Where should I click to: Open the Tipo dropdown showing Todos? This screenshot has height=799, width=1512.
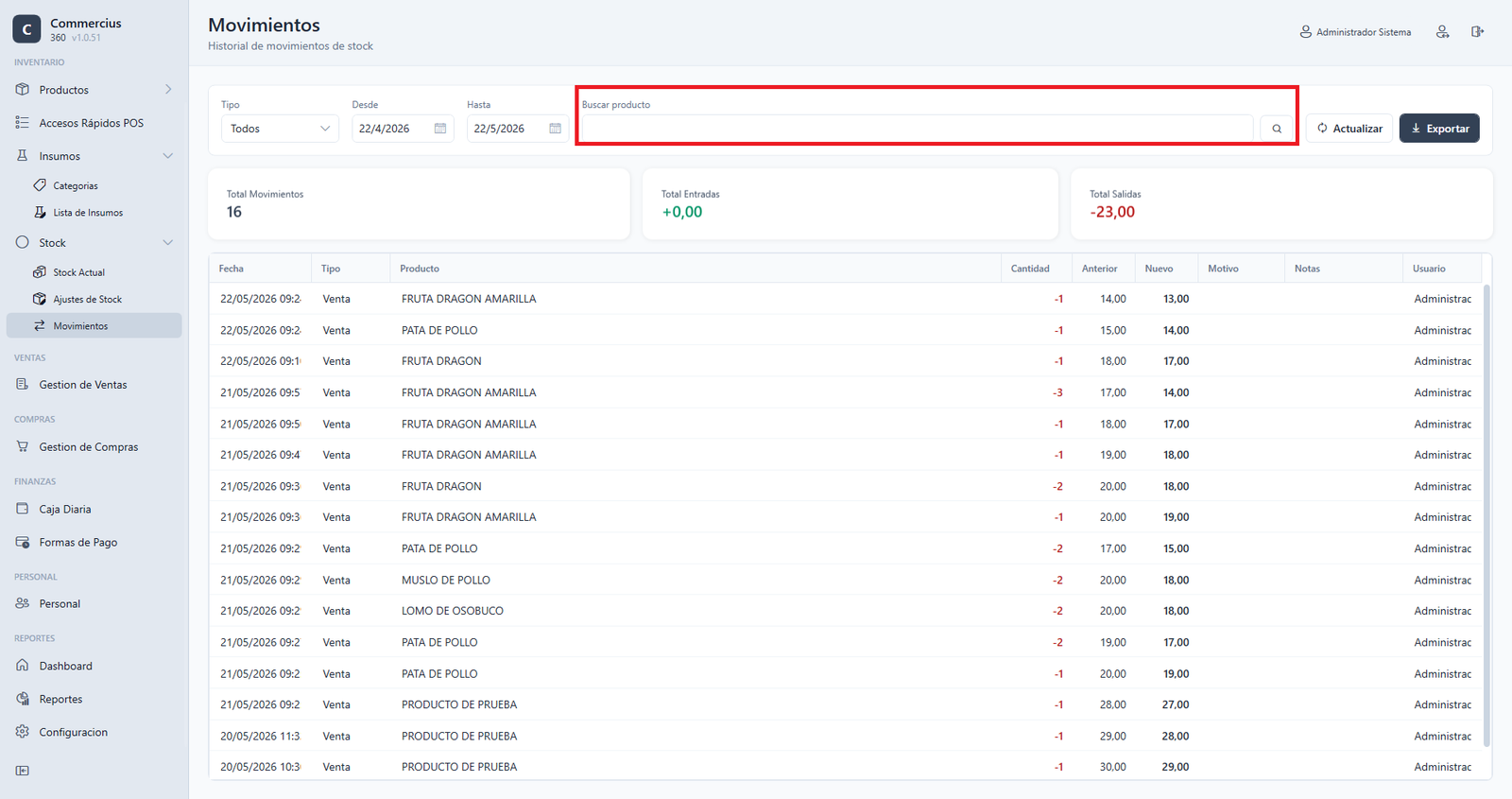280,129
